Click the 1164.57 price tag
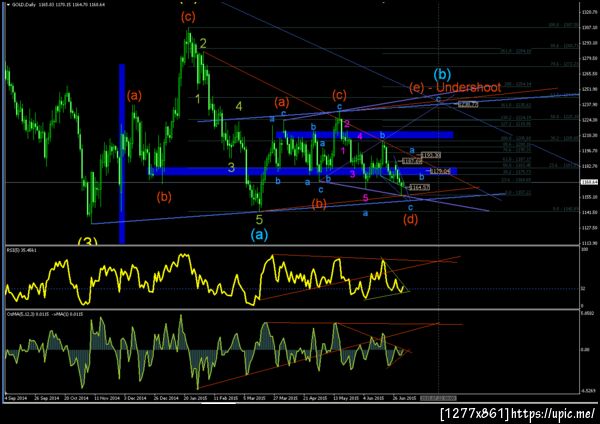Viewport: 600px width, 424px height. (x=420, y=188)
